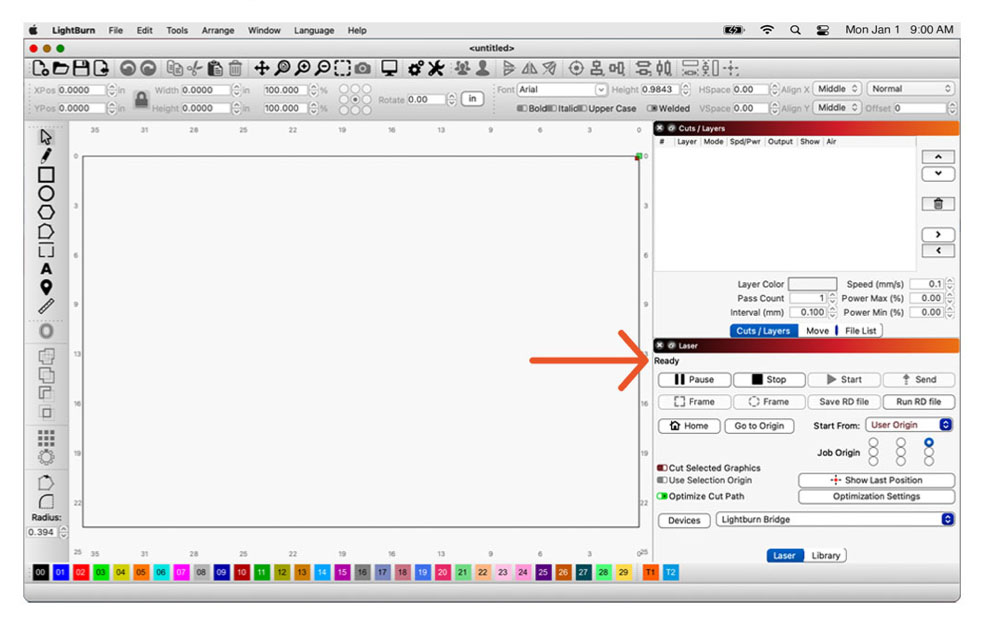Open the Align Y Middle dropdown

pyautogui.click(x=837, y=108)
